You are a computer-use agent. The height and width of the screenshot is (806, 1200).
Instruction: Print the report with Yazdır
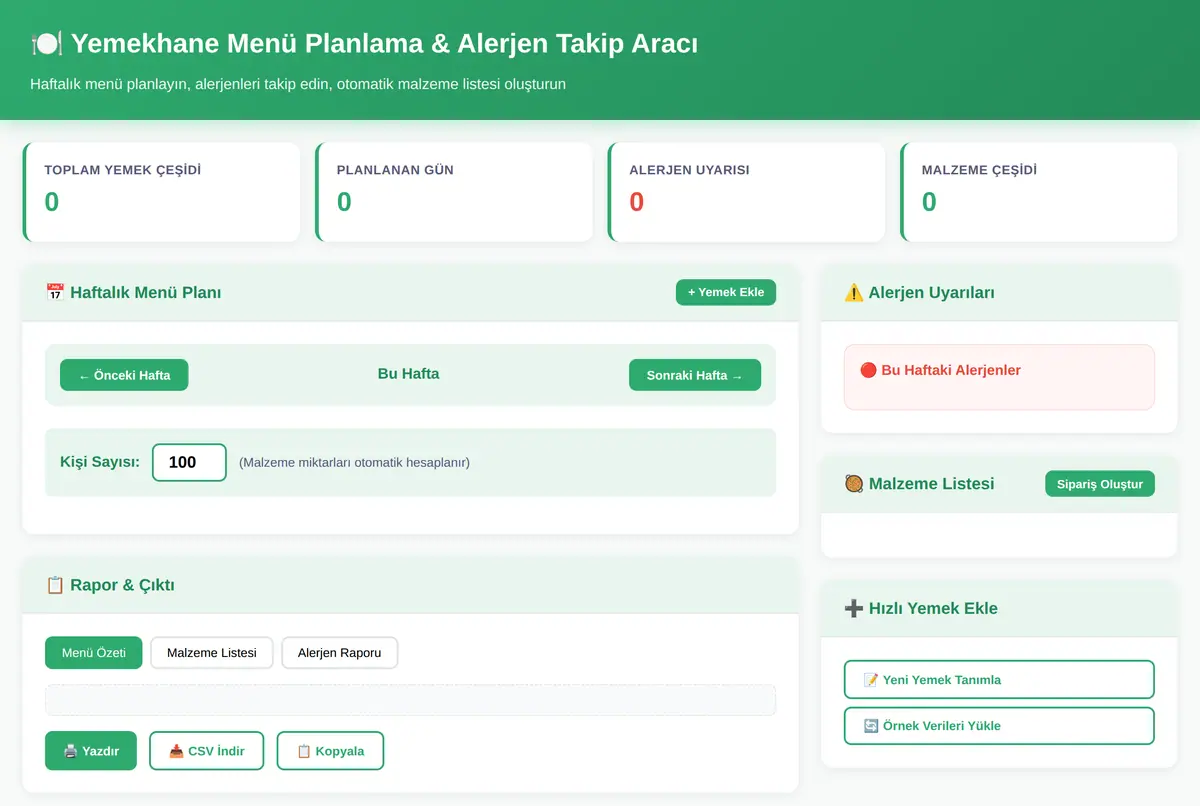91,751
